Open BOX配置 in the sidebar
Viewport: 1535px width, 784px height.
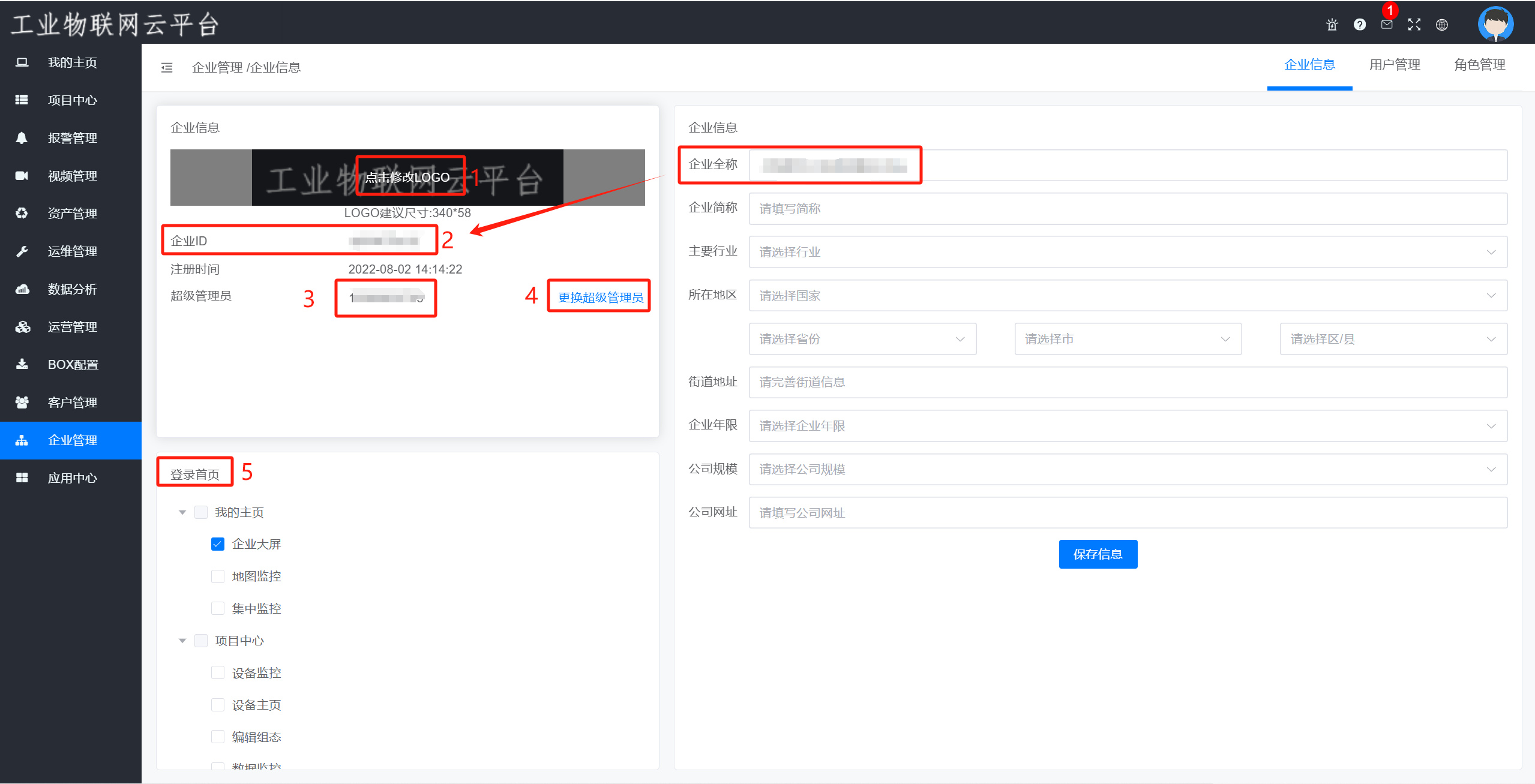71,364
